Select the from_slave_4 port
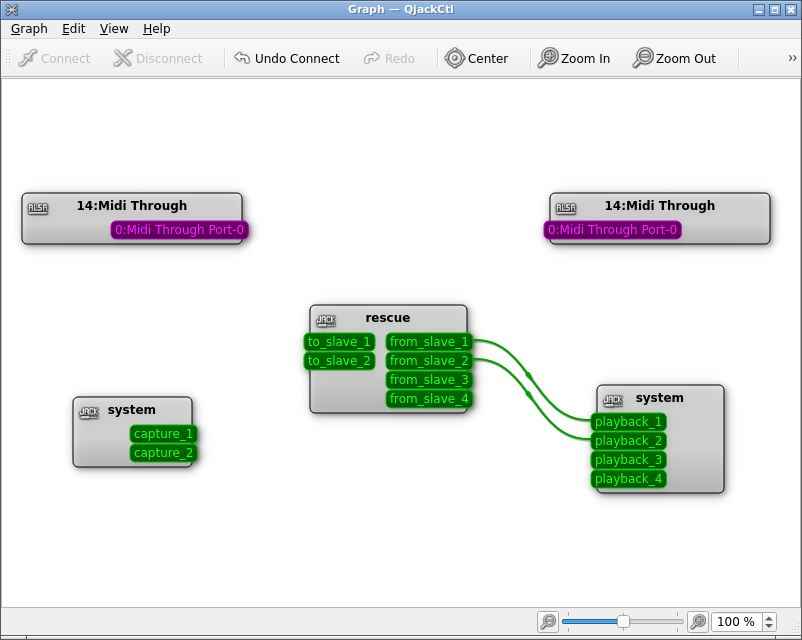This screenshot has height=640, width=802. tap(429, 399)
